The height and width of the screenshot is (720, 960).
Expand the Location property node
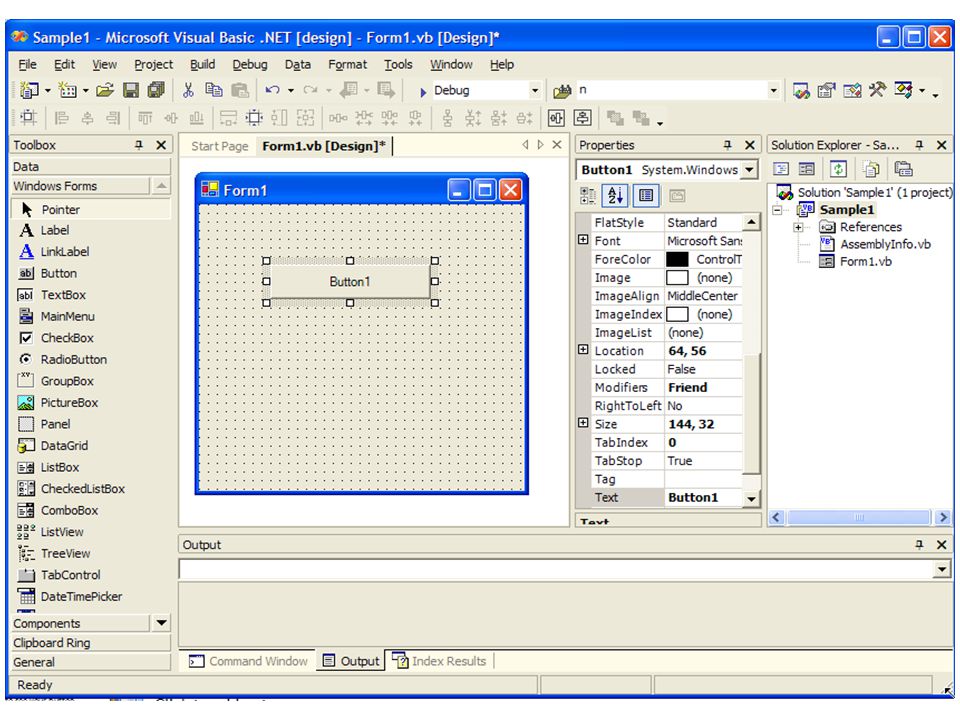[583, 350]
